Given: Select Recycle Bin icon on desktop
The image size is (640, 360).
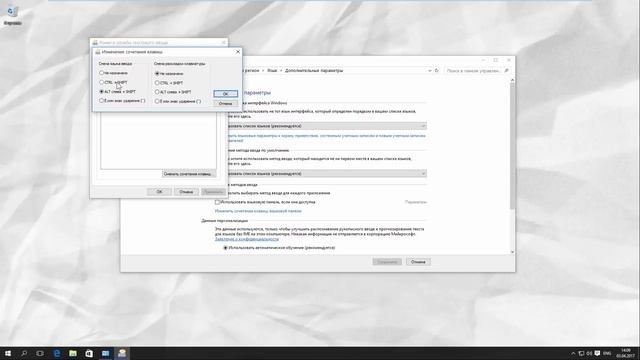Looking at the screenshot, I should 12,16.
